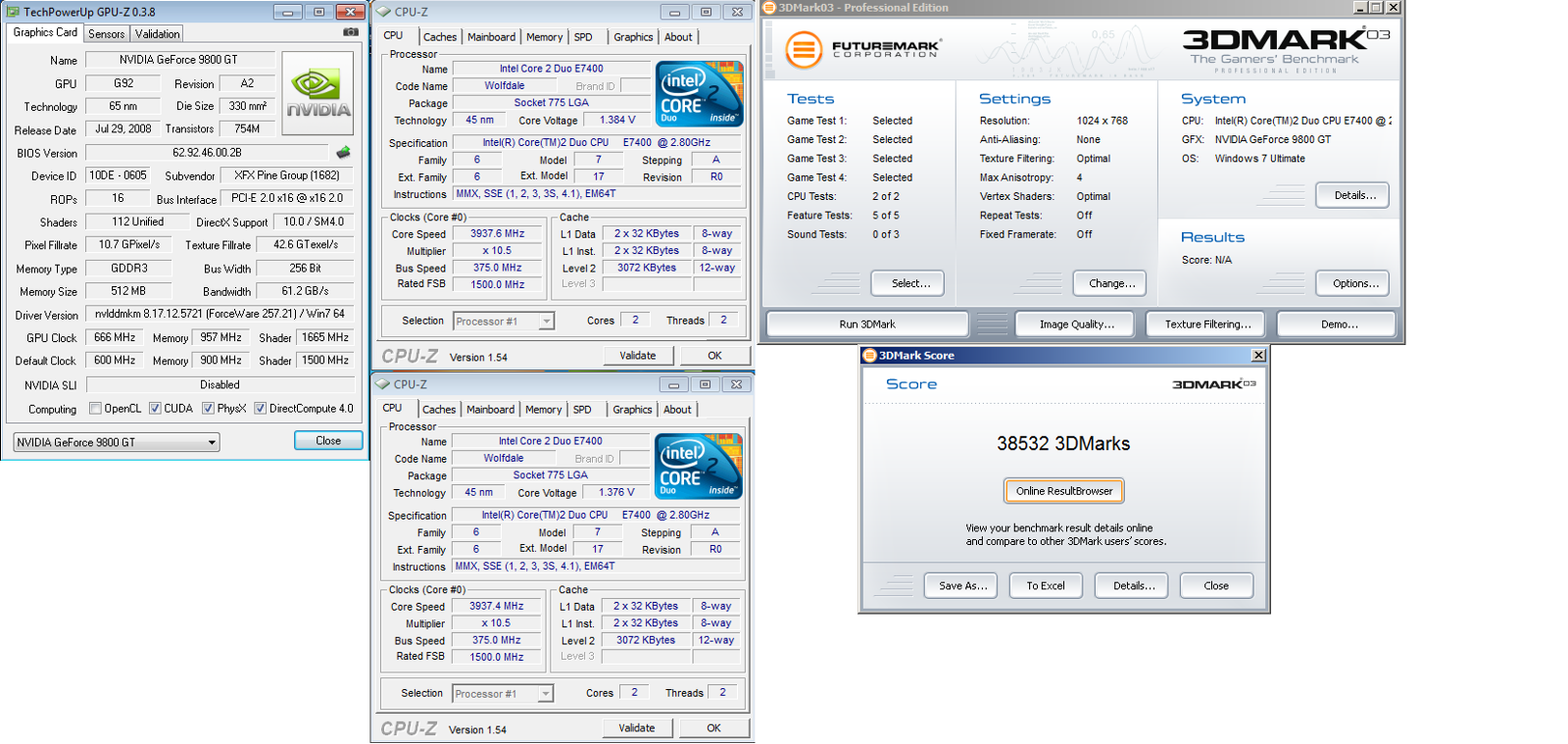Click OK in lower CPU-Z
Screen dimensions: 1568x744
click(714, 728)
